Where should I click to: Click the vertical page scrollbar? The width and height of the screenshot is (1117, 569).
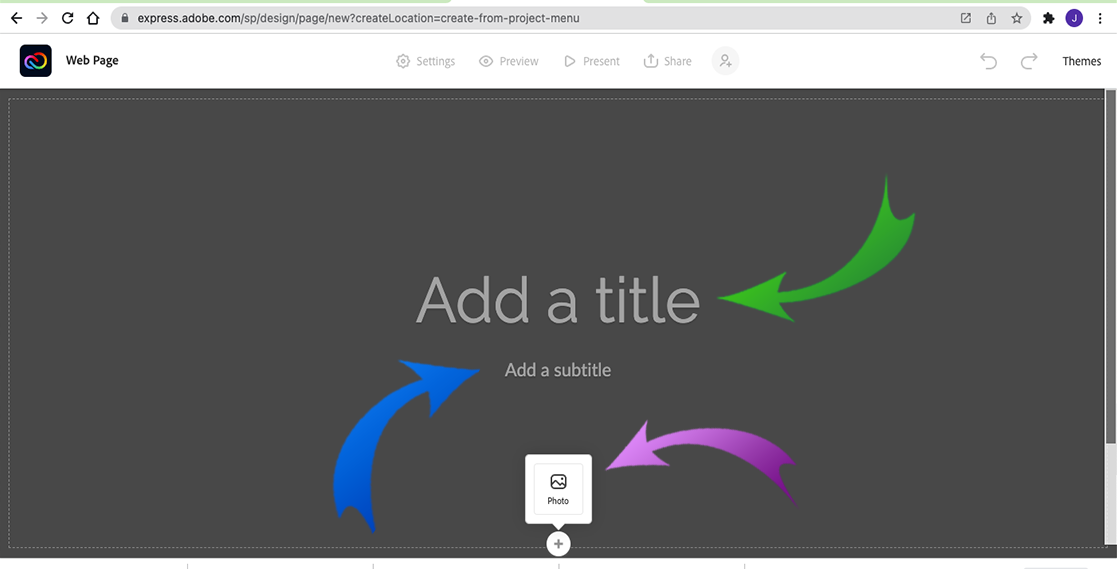[x=1110, y=270]
